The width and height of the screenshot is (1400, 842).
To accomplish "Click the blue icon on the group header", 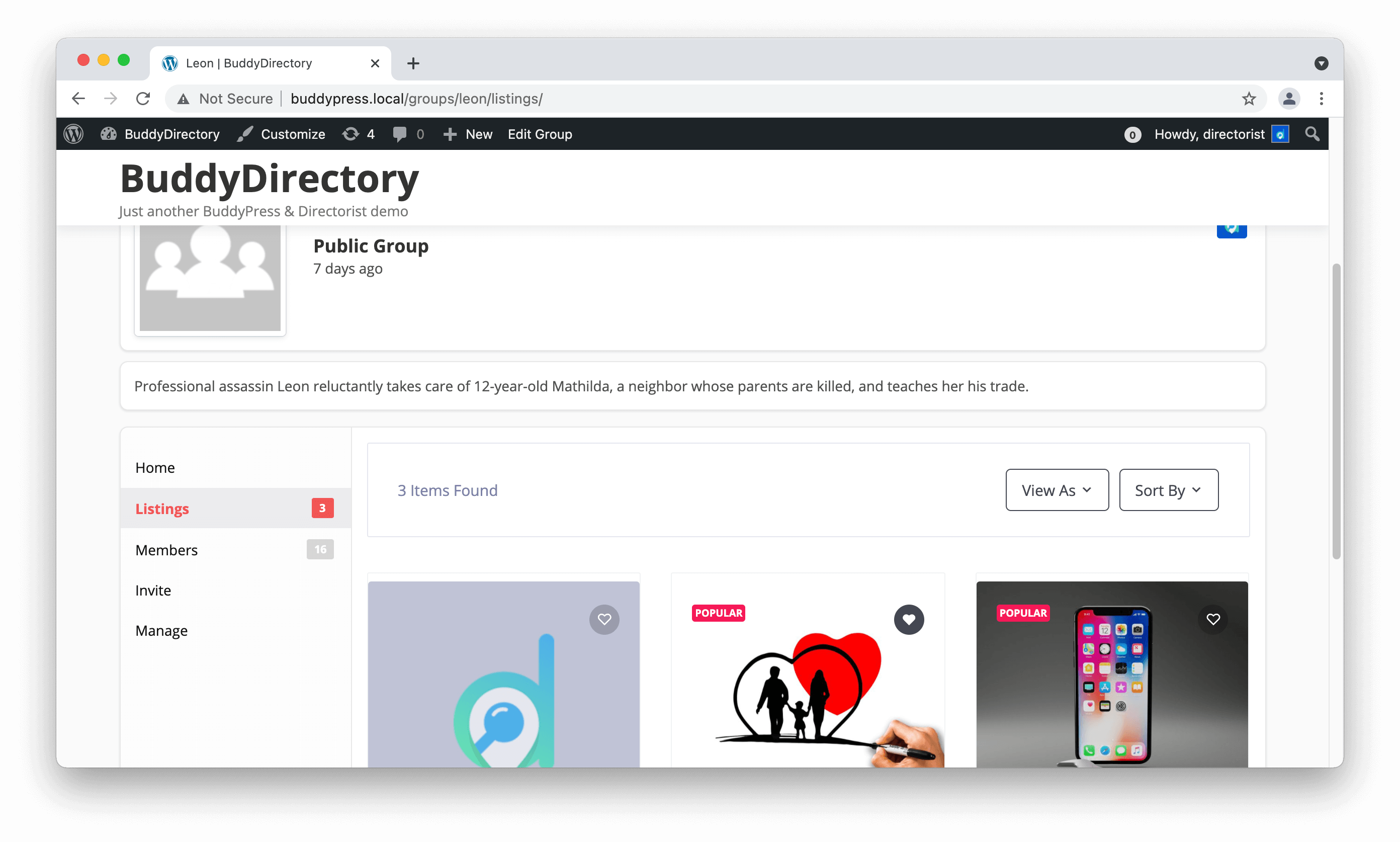I will click(x=1231, y=230).
